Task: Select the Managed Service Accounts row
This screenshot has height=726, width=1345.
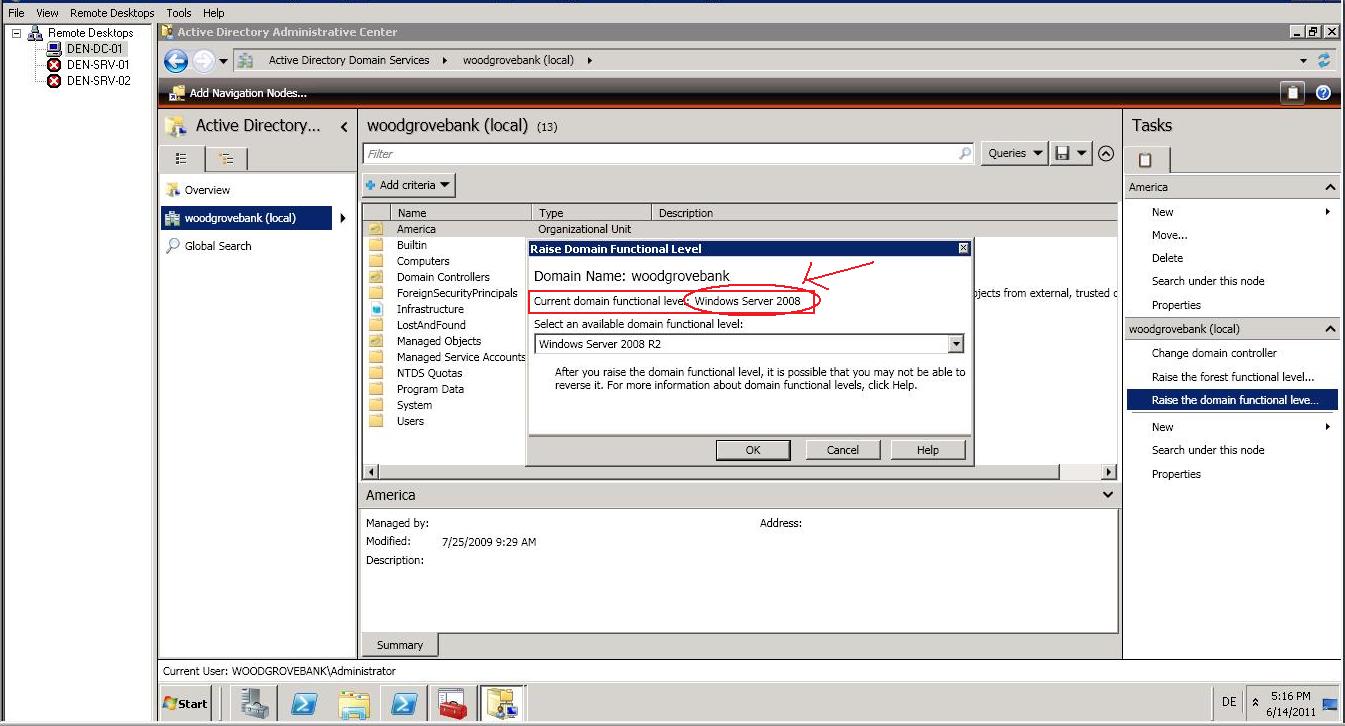Action: pos(740,357)
